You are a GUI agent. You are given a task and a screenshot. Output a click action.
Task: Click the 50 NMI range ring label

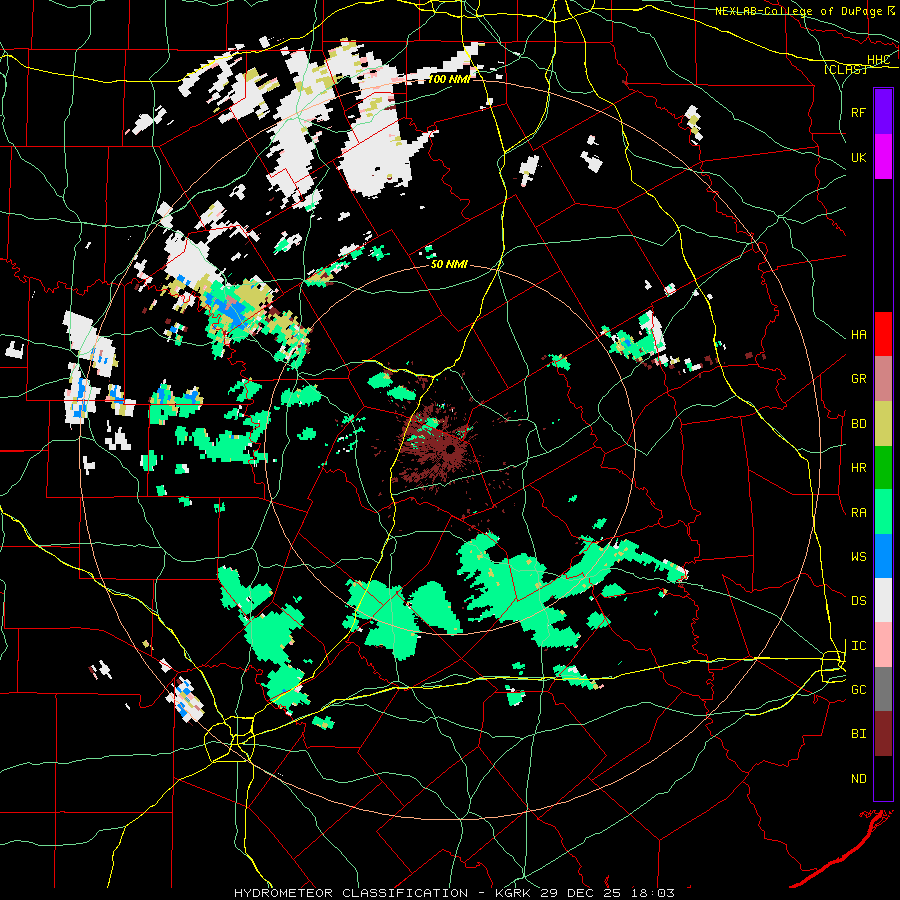(449, 264)
